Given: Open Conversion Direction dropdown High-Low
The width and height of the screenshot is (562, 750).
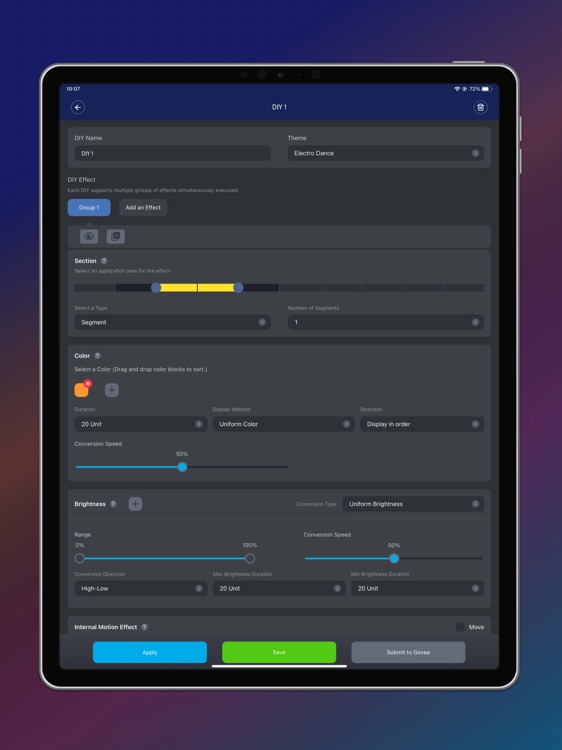Looking at the screenshot, I should pos(141,589).
